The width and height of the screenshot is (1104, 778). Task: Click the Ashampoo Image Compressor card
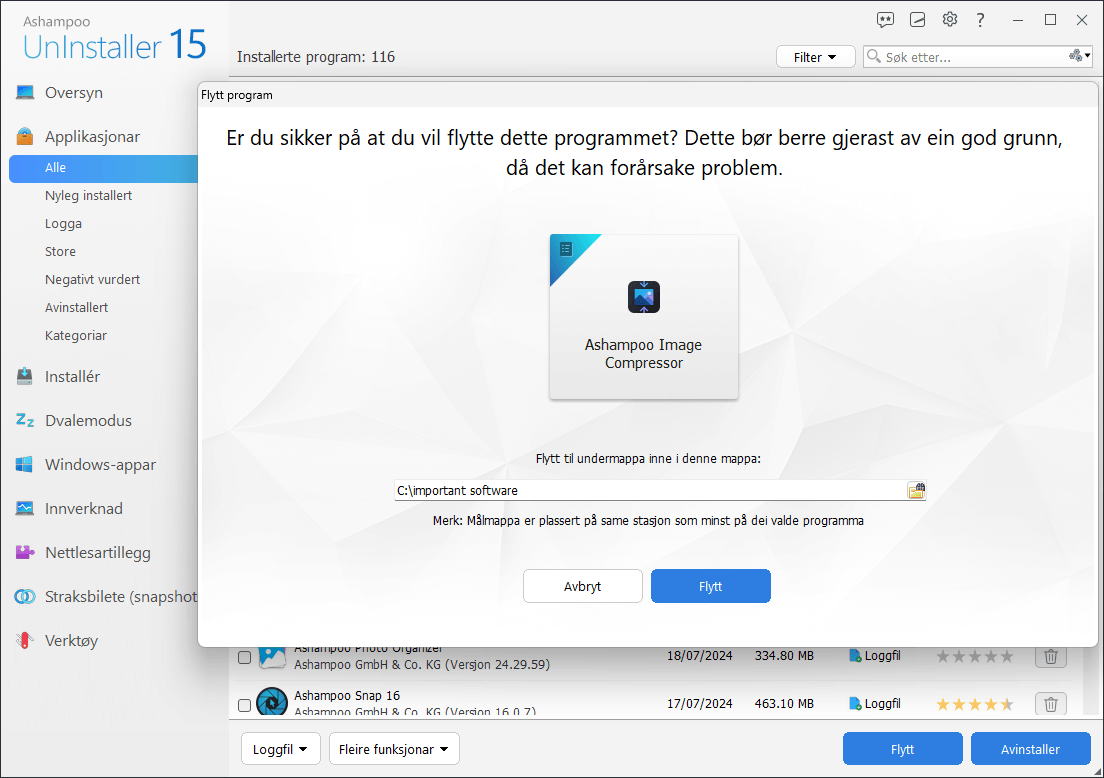point(644,316)
